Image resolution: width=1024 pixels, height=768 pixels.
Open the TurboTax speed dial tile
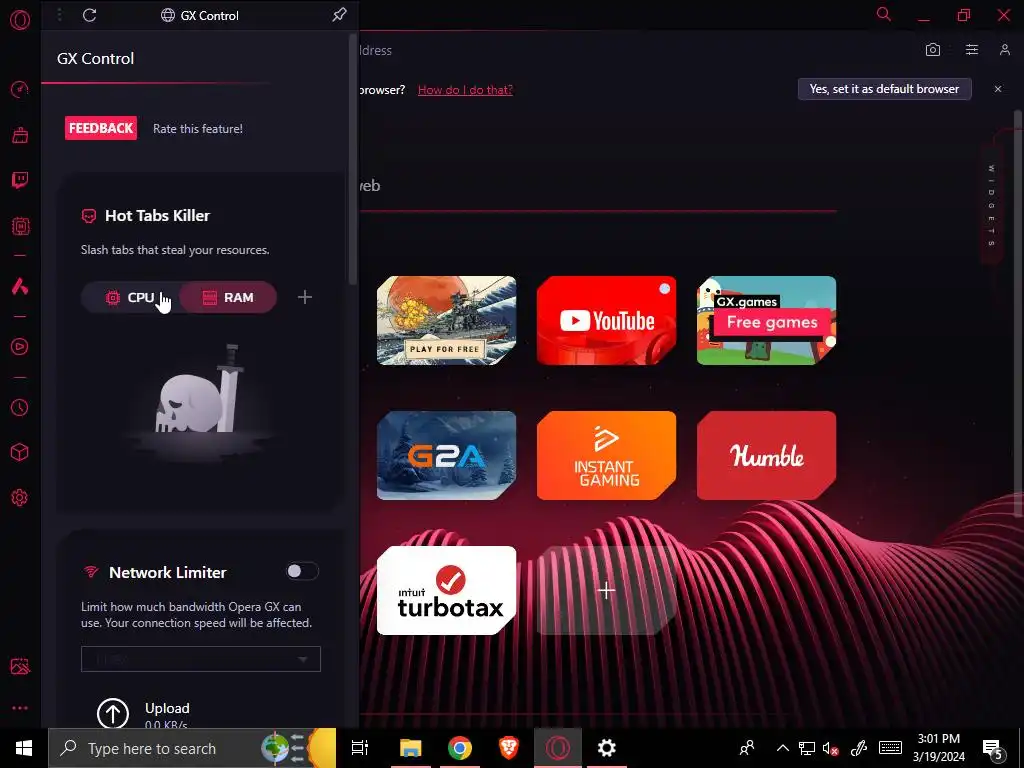pos(446,590)
